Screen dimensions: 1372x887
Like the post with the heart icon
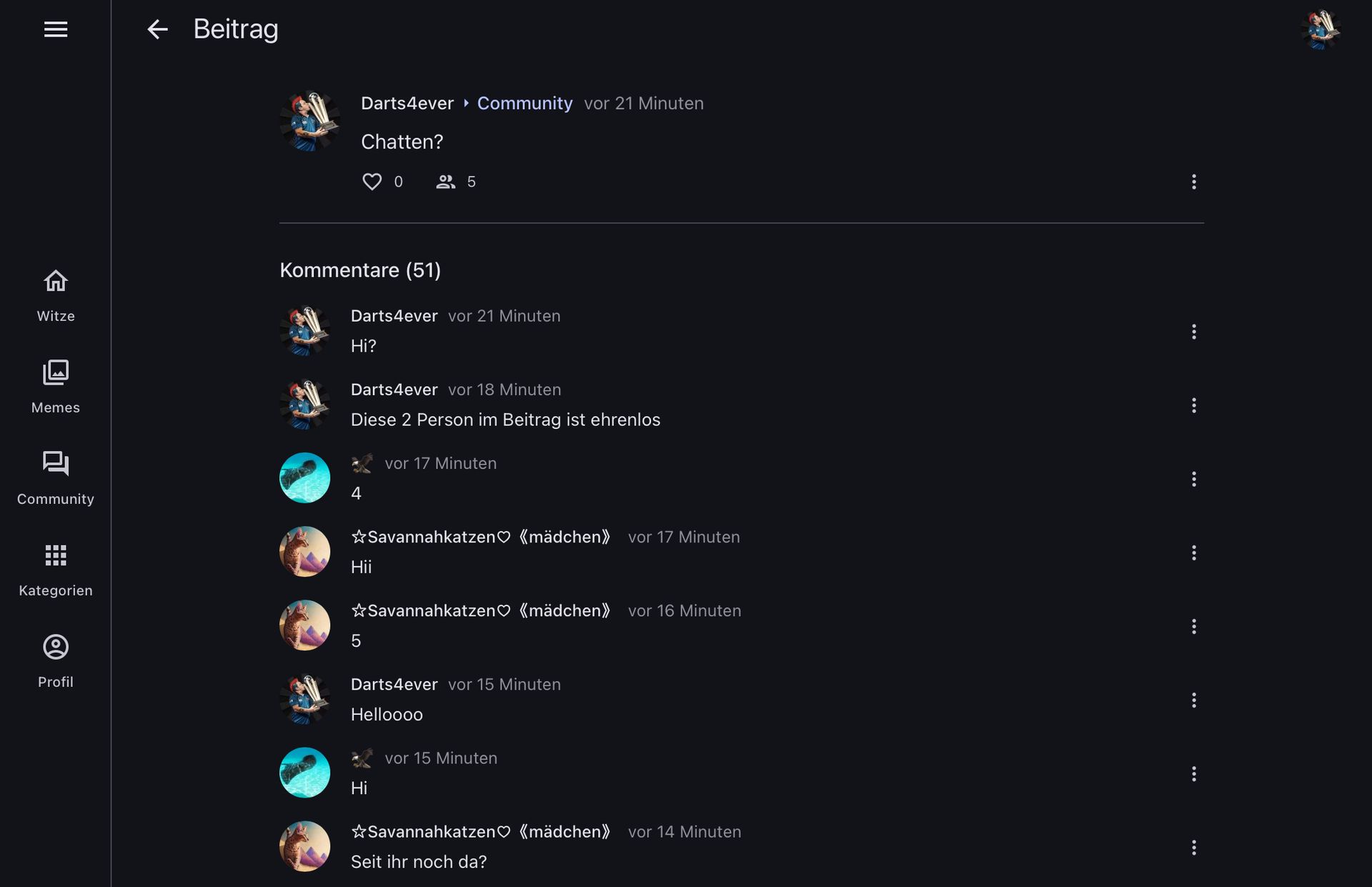[372, 182]
